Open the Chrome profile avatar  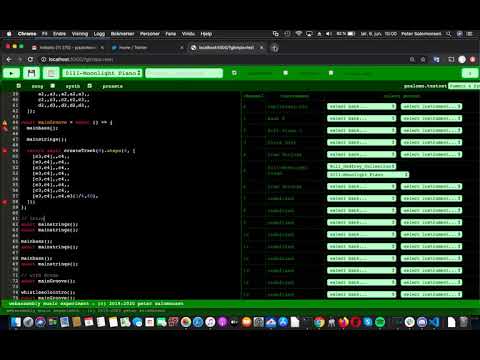462,59
